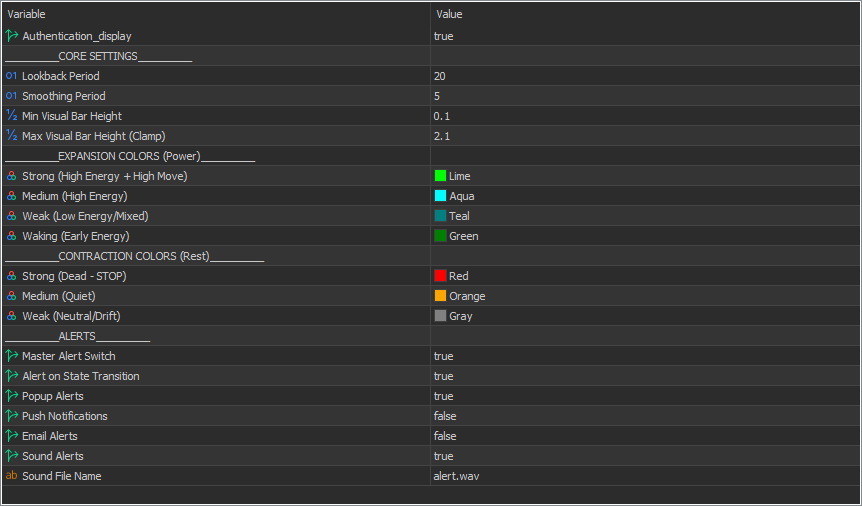This screenshot has width=862, height=506.
Task: Toggle the Sound Alerts true value
Action: click(x=444, y=456)
